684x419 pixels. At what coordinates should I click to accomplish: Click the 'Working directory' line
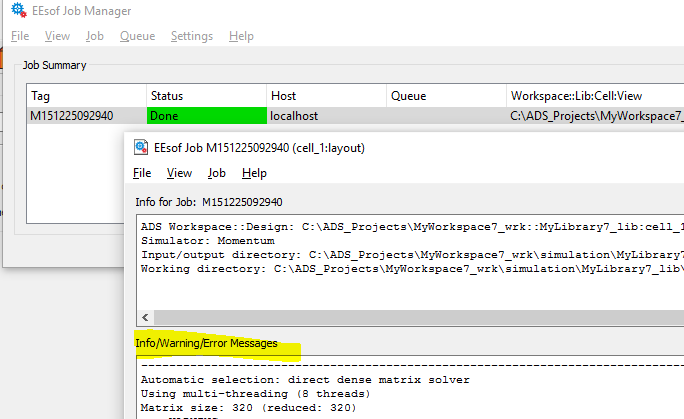pyautogui.click(x=412, y=269)
